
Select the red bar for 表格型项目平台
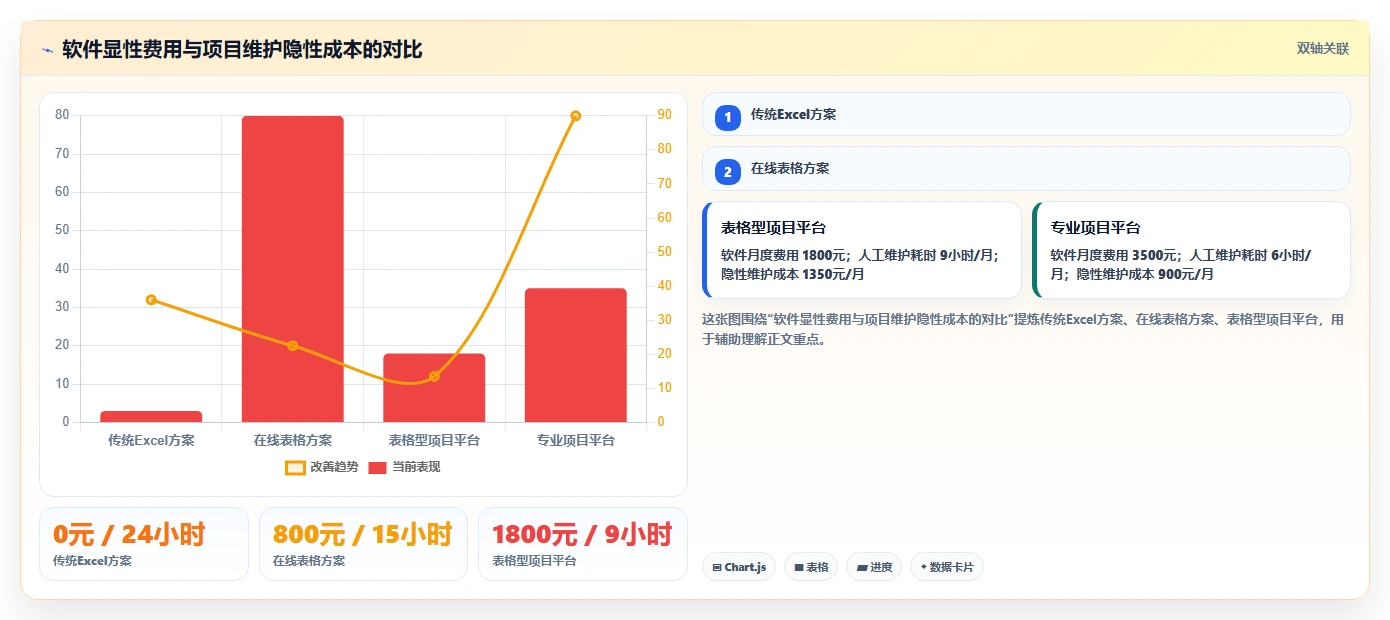(x=434, y=388)
